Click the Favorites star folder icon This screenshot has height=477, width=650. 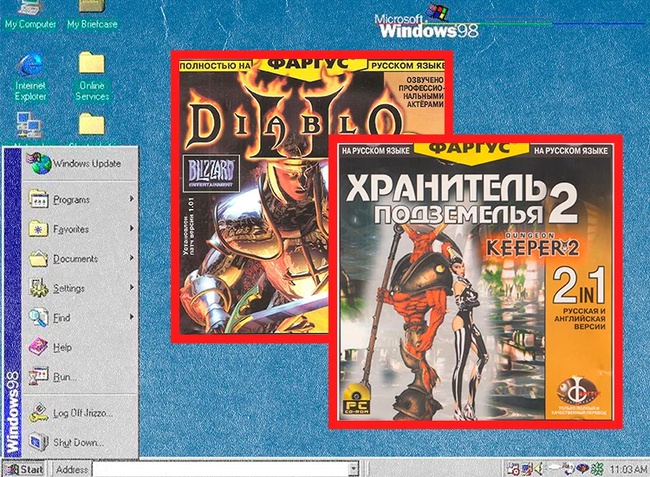(x=39, y=229)
